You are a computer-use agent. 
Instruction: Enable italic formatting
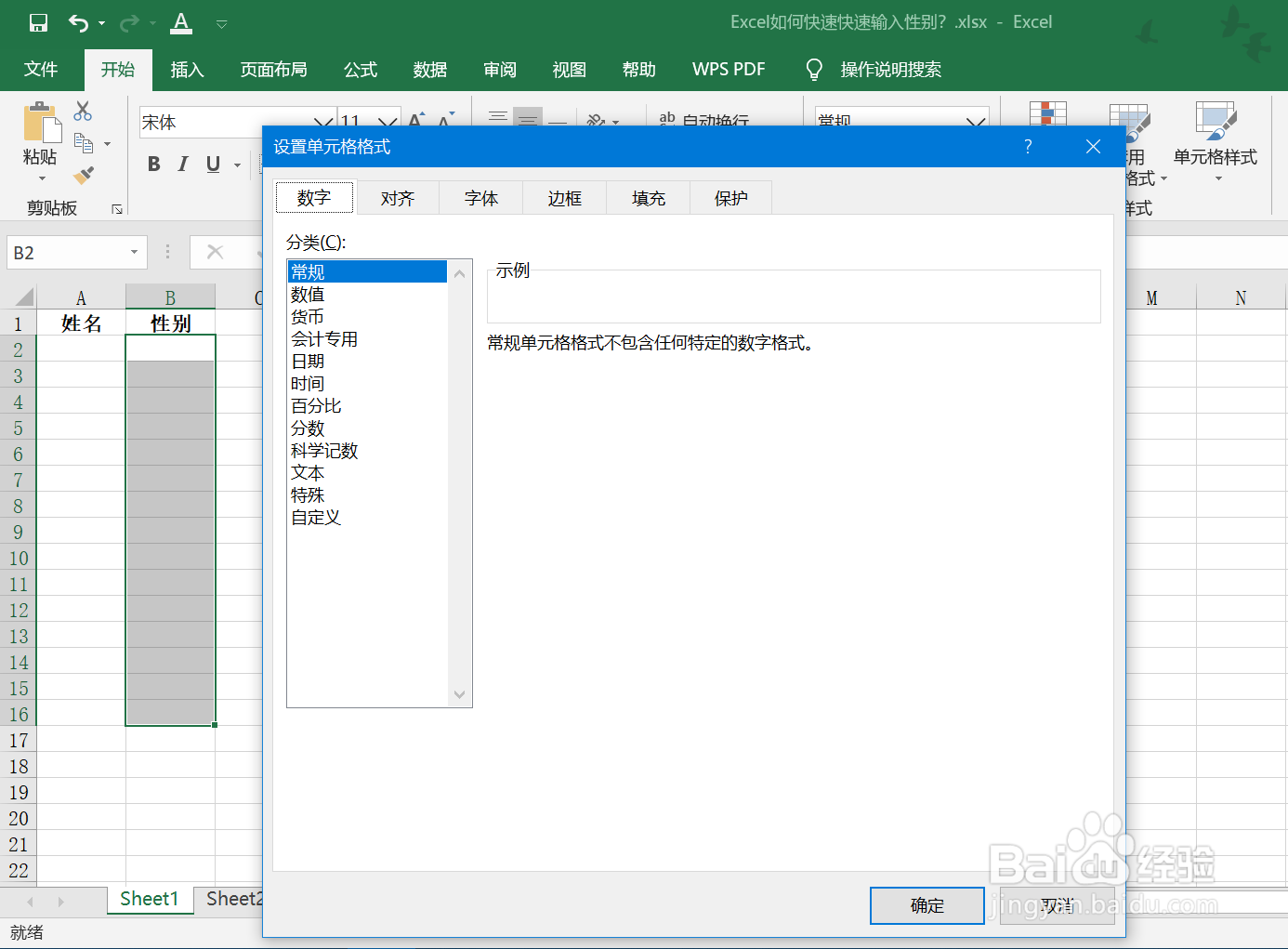coord(182,164)
